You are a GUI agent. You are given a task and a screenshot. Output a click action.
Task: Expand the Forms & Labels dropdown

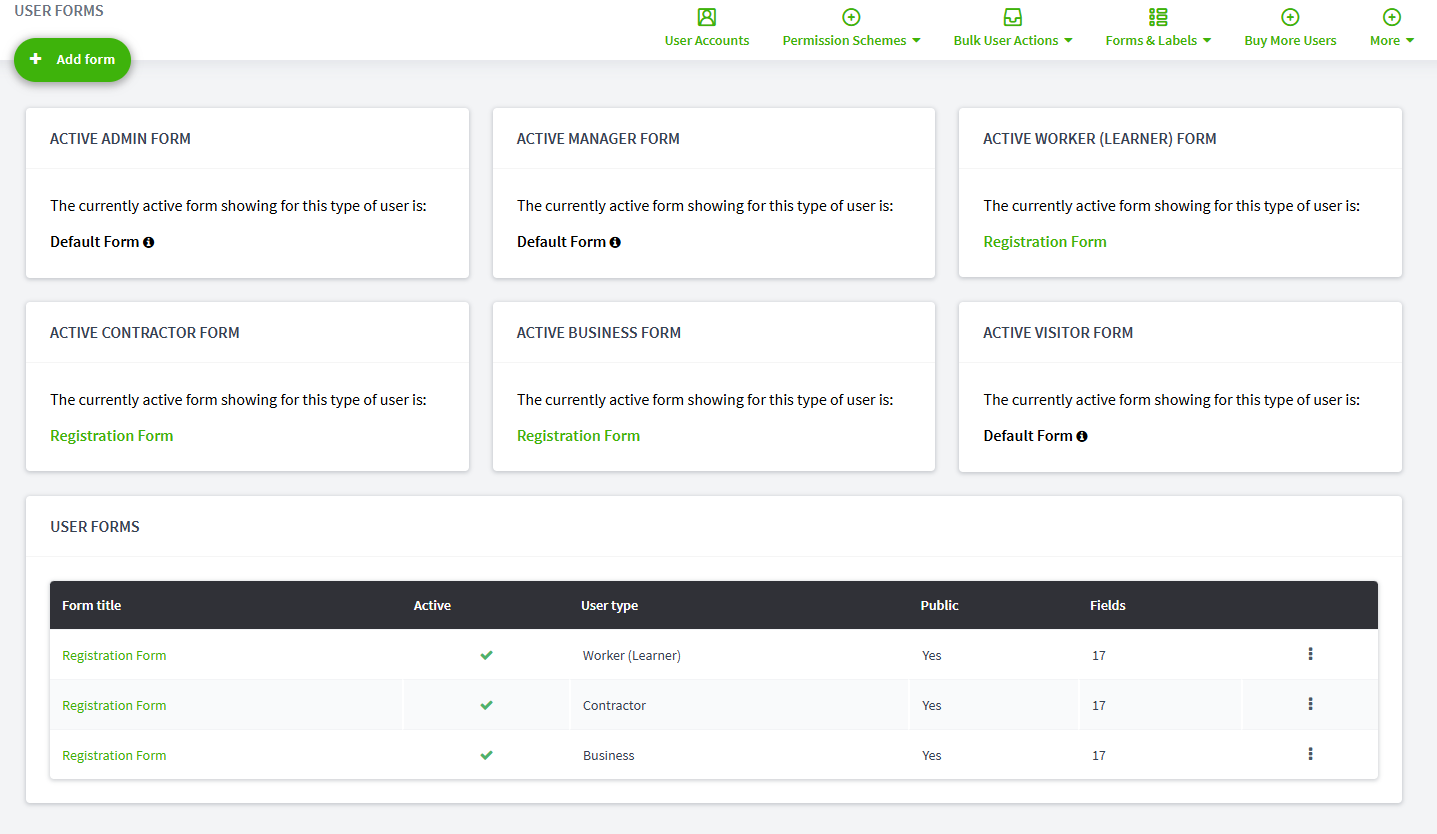click(1158, 40)
